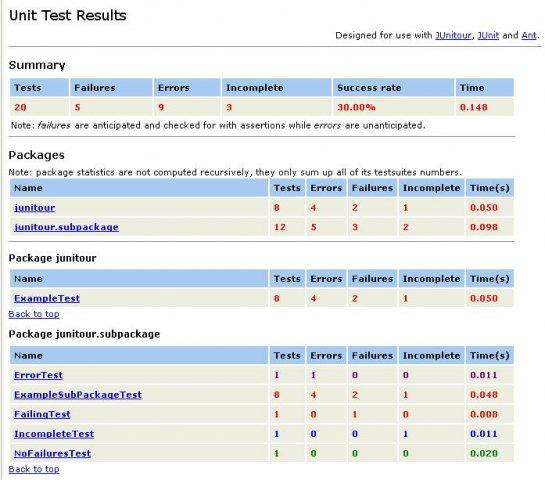The image size is (545, 480).
Task: Click the summary Errors value 9
Action: [x=161, y=107]
